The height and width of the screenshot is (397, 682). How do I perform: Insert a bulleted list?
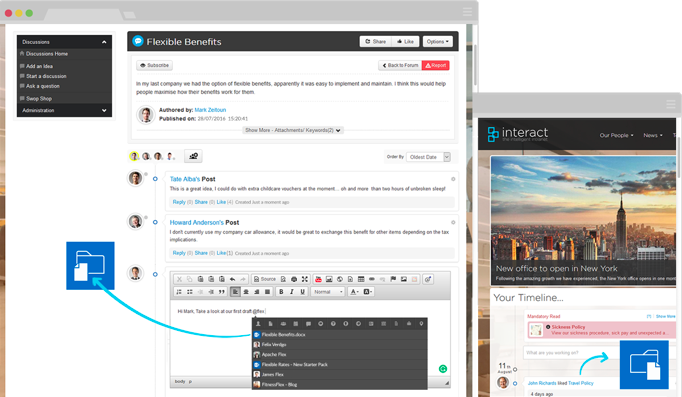point(190,292)
